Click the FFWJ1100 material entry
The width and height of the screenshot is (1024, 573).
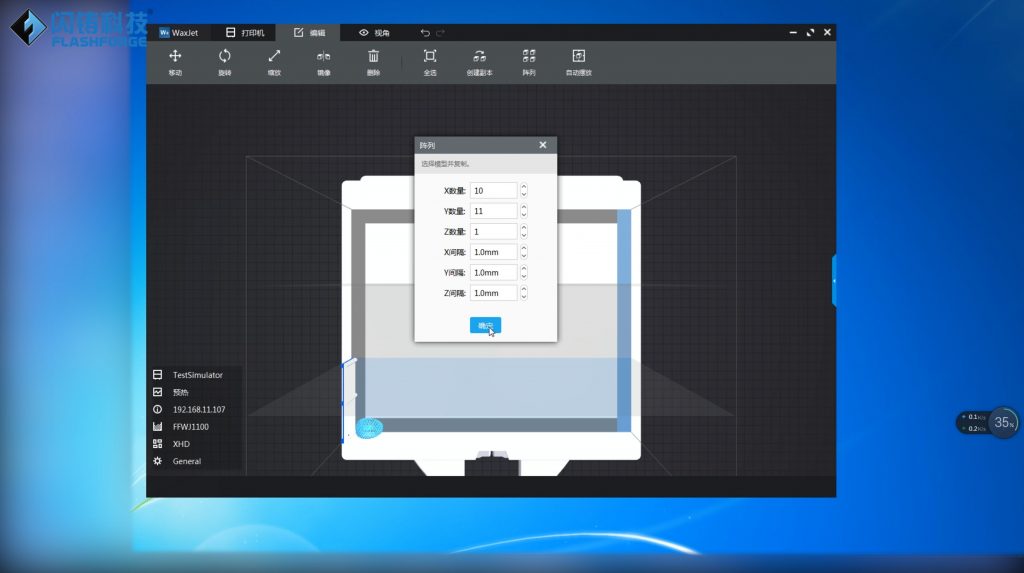(x=181, y=427)
